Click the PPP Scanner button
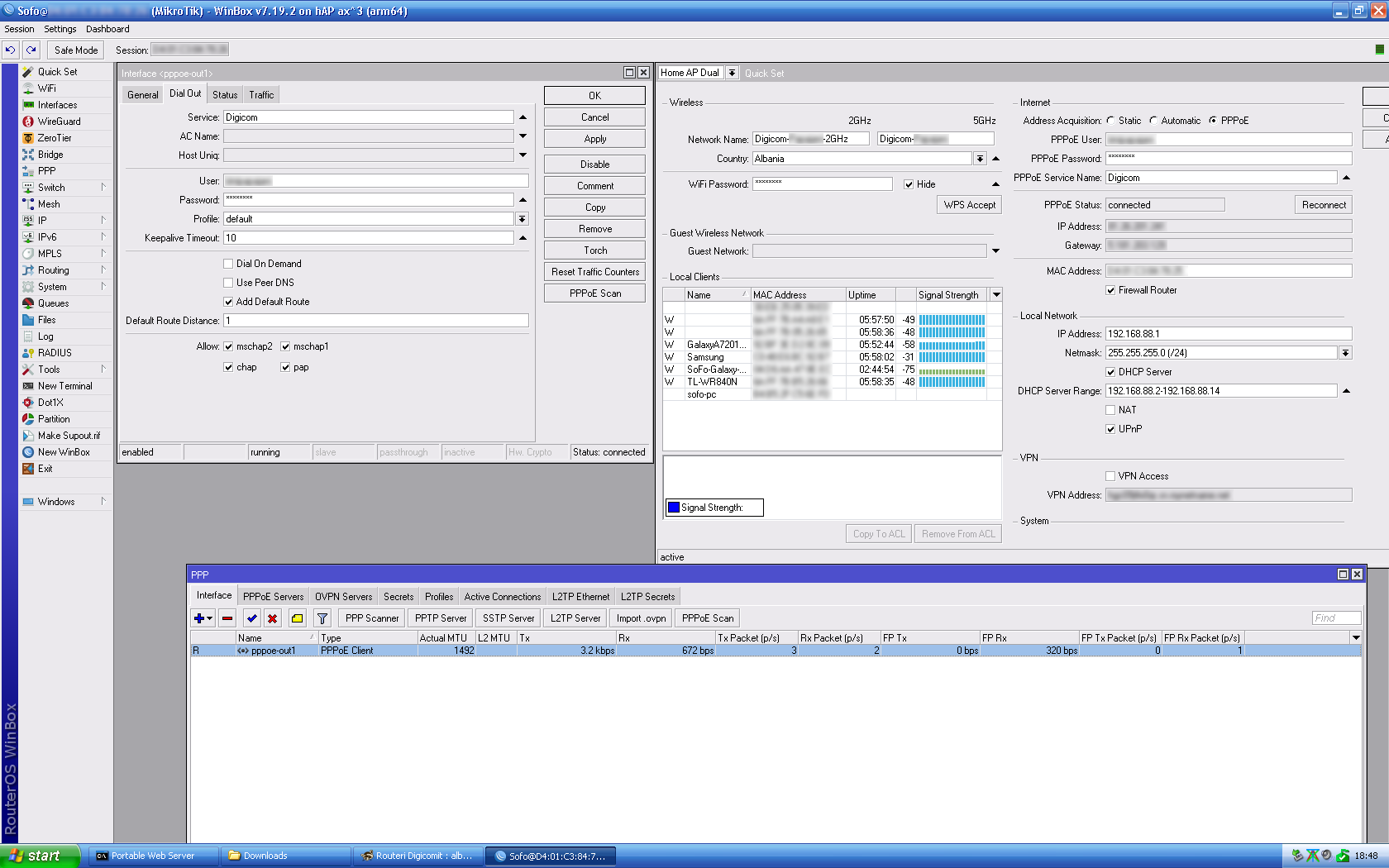 [x=372, y=618]
